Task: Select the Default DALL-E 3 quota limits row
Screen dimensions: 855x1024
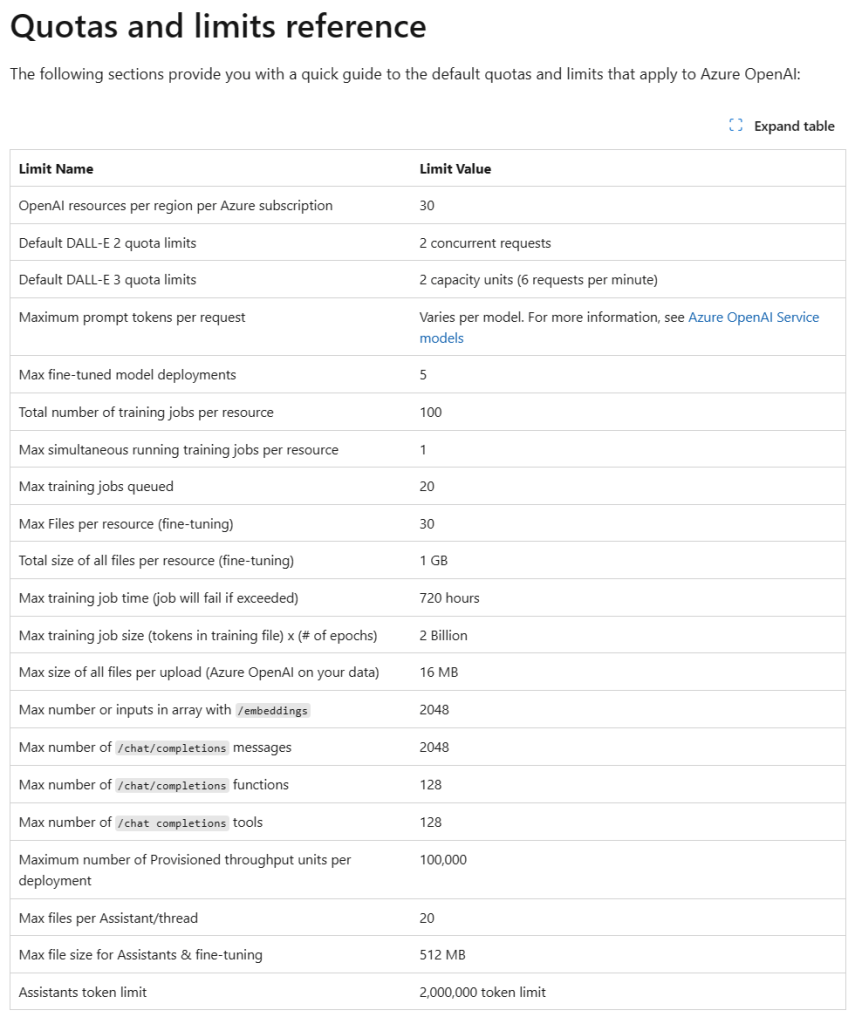Action: 107,280
